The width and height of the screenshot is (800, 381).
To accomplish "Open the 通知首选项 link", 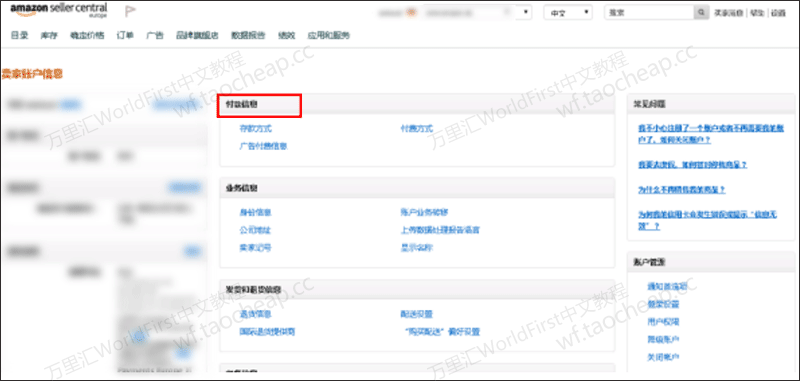I will [667, 286].
